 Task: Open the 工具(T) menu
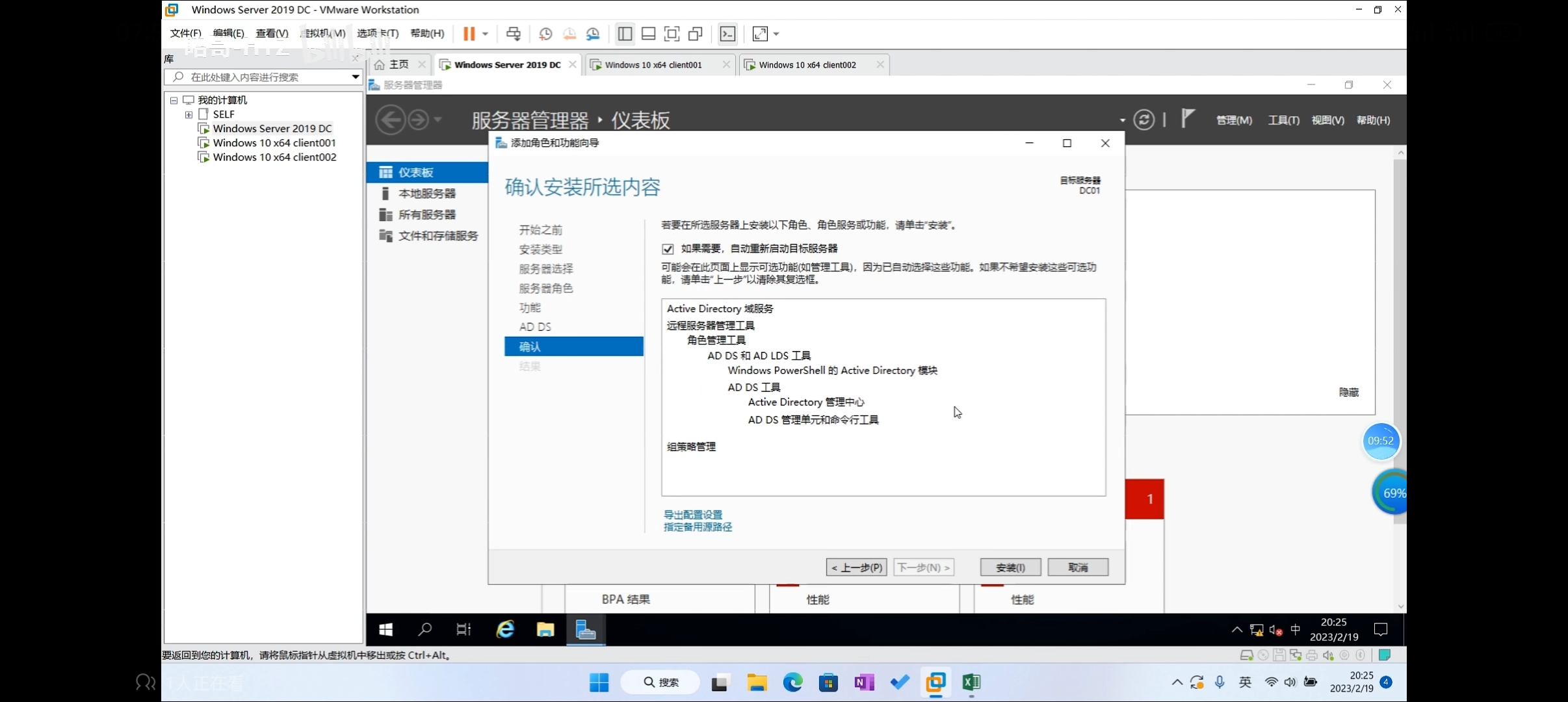coord(1283,120)
